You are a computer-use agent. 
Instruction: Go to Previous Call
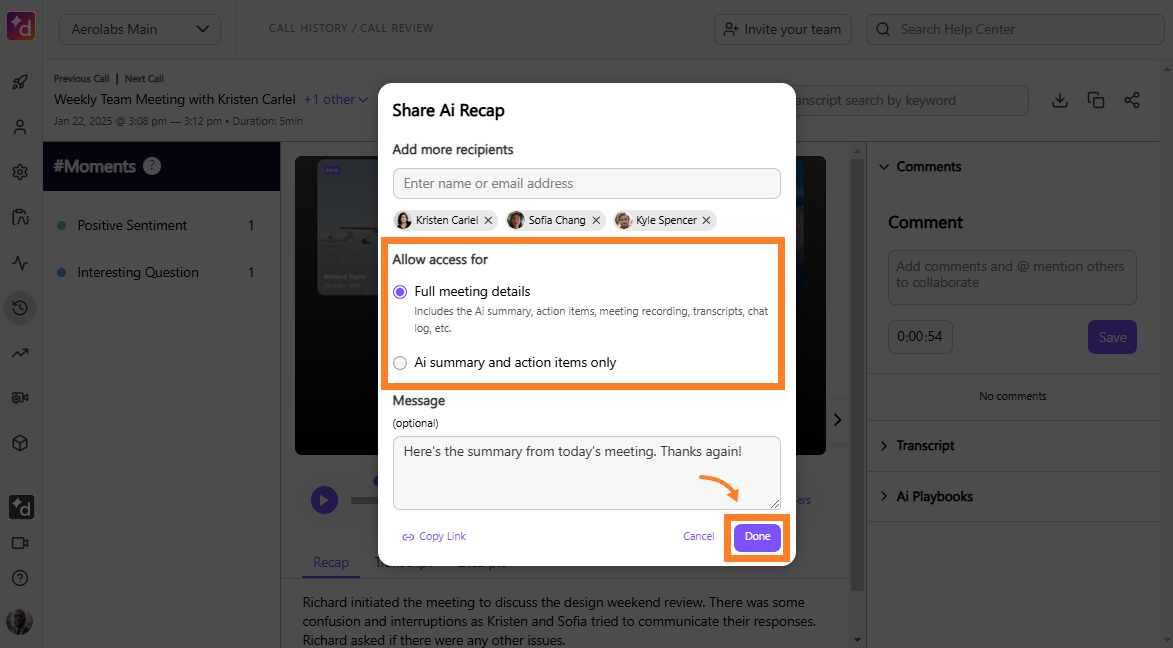tap(82, 79)
